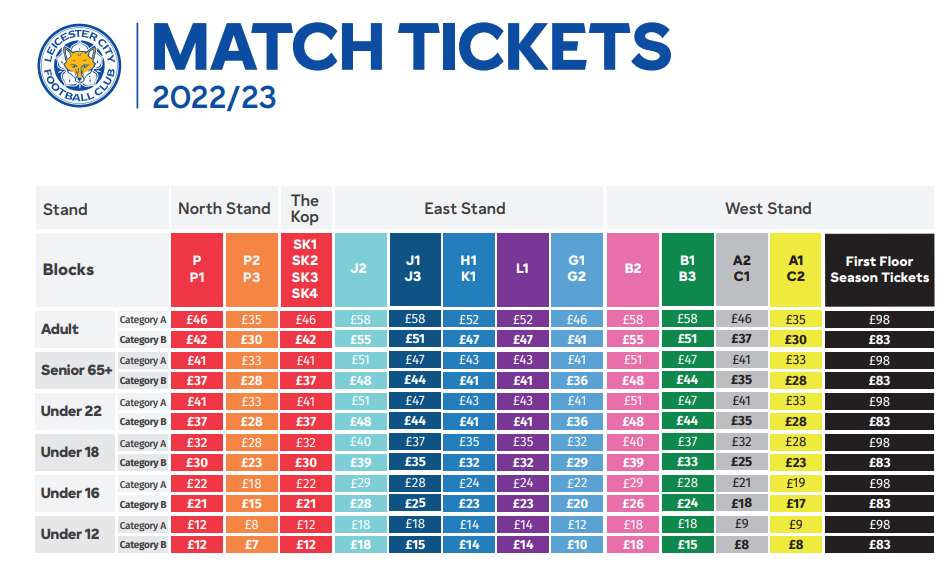
Task: Click the North Stand column heading
Action: (224, 208)
